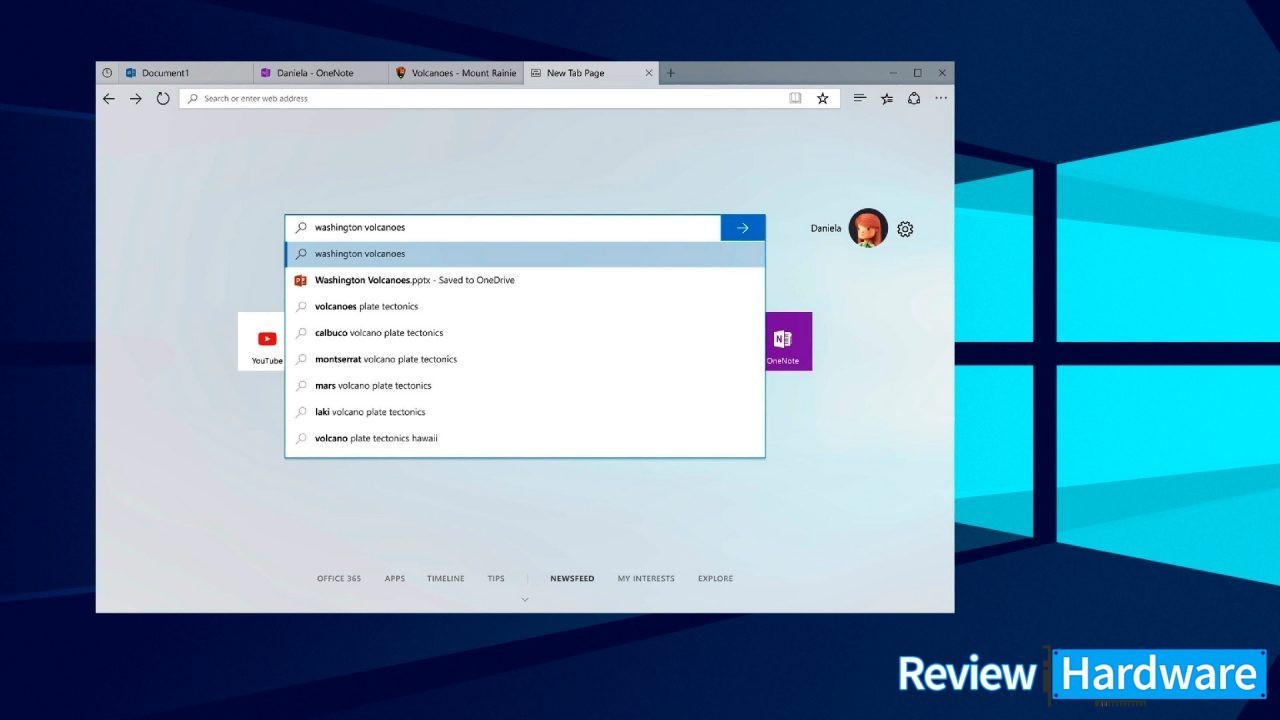Choose 'montserrat volcano plate tectonics' suggestion
Viewport: 1280px width, 720px height.
pyautogui.click(x=525, y=359)
